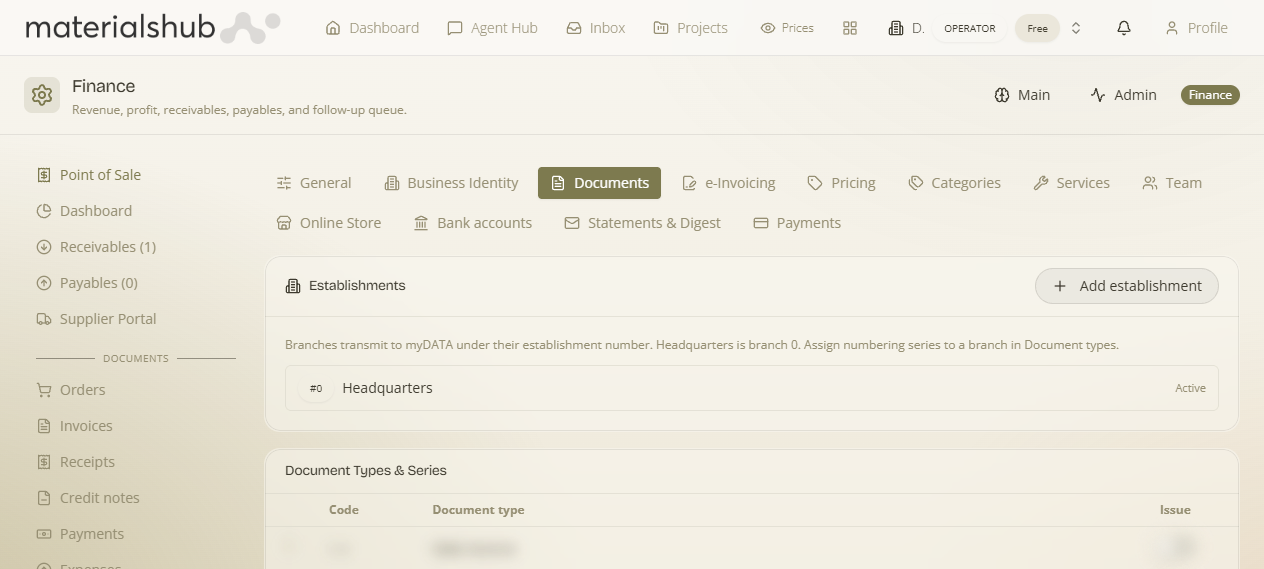Click the OPERATOR role badge
This screenshot has width=1264, height=569.
pos(970,28)
